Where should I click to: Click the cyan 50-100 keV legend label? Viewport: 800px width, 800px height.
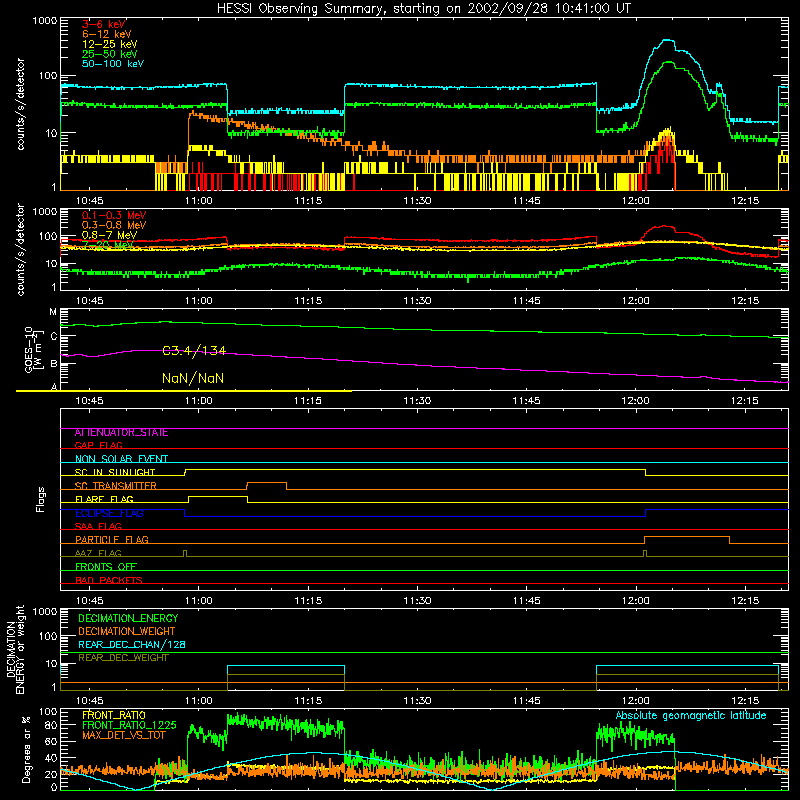pos(113,64)
